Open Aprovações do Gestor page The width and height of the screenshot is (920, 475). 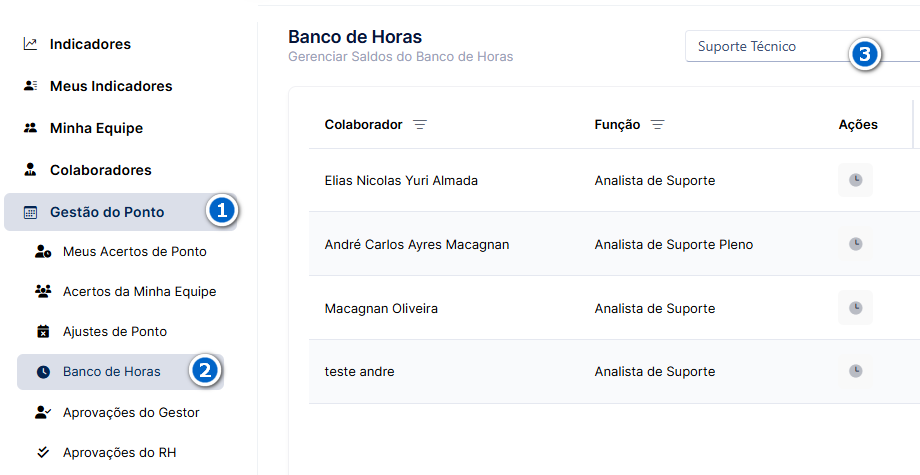click(x=131, y=412)
